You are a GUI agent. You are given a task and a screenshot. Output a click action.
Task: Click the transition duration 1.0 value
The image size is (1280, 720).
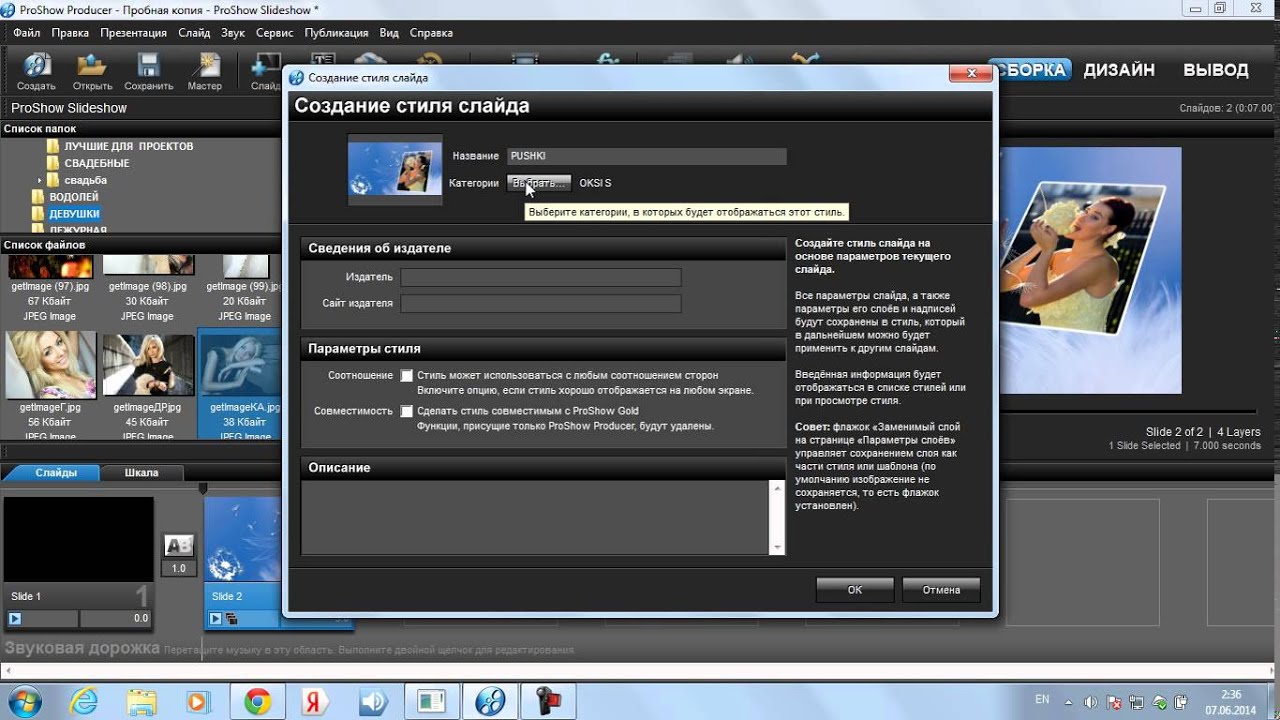[x=178, y=568]
